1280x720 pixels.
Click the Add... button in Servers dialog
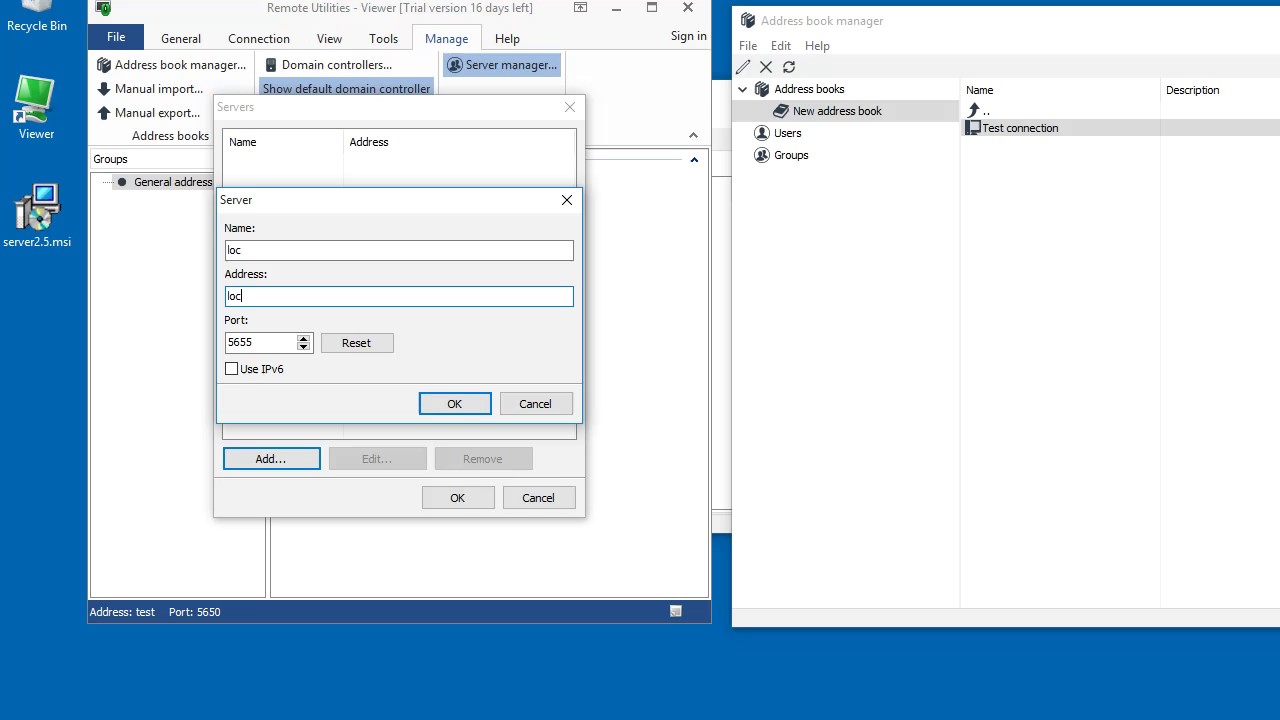point(271,459)
